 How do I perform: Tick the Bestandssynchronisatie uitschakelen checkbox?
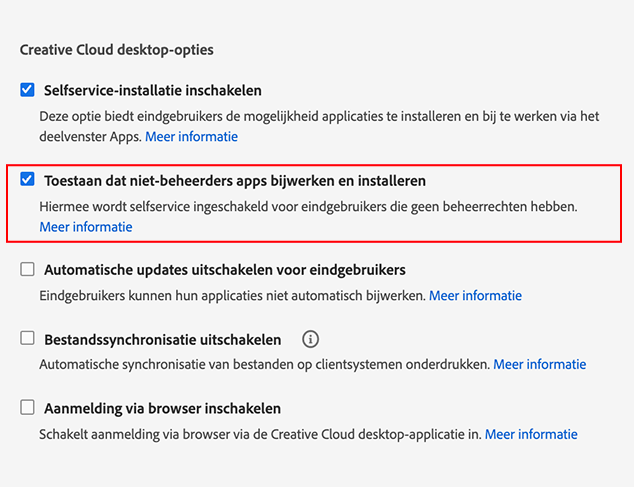28,339
